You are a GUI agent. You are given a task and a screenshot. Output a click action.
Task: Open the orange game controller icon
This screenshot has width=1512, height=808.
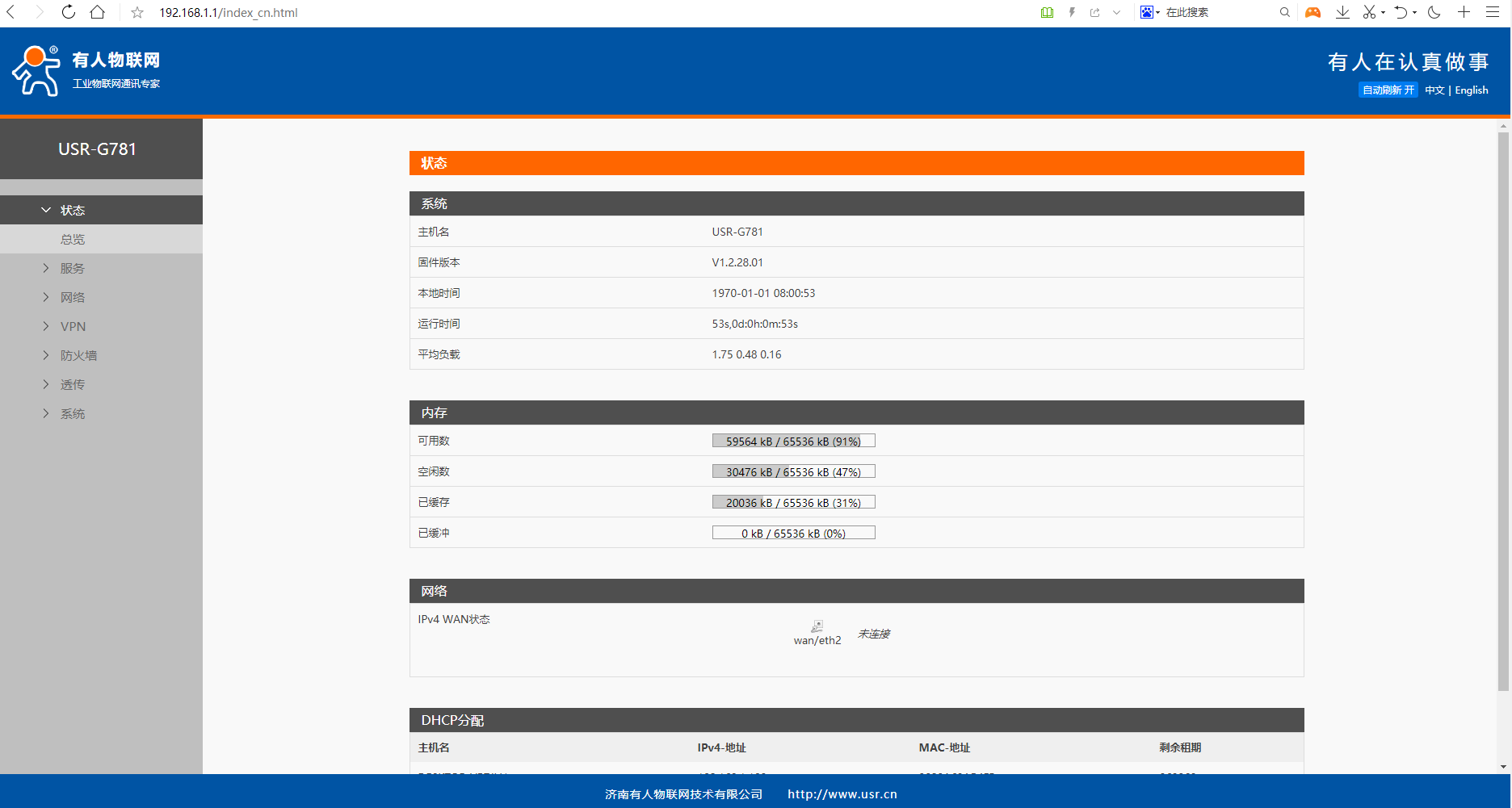coord(1313,12)
